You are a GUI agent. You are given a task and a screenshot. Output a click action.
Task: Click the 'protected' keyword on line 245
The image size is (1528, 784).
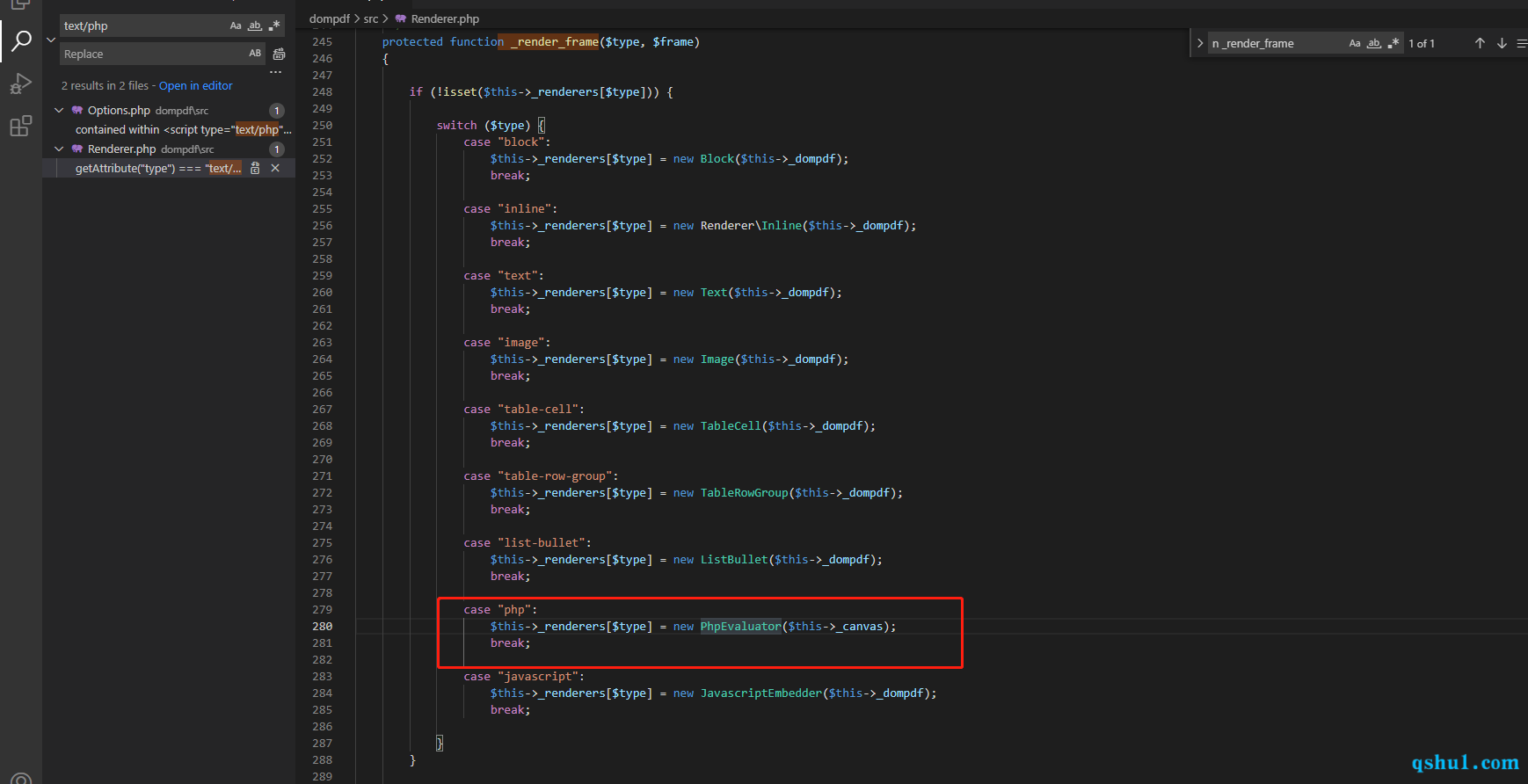point(412,42)
